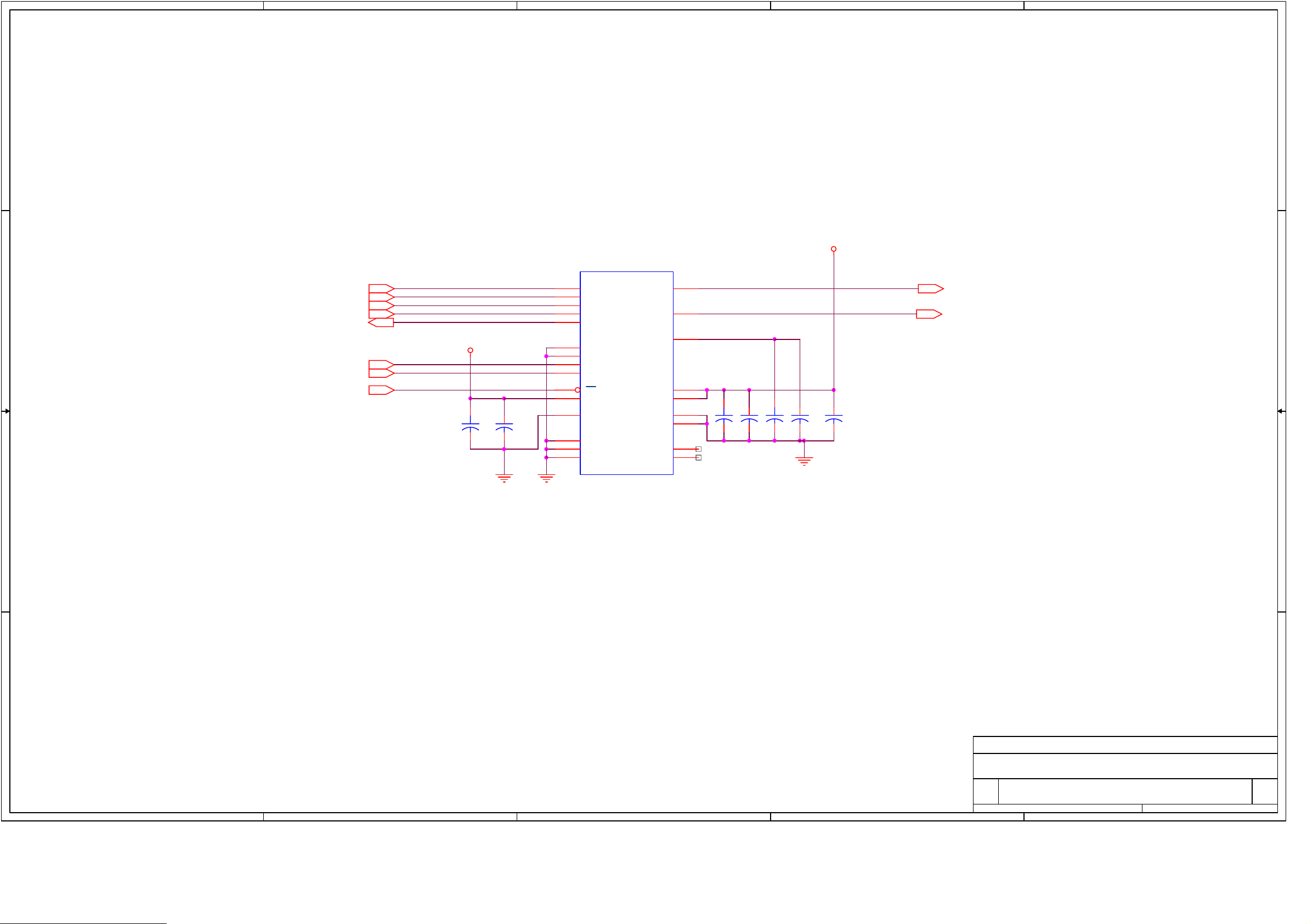The height and width of the screenshot is (924, 1307).
Task: Click the topmost left input port connector
Action: click(x=381, y=288)
